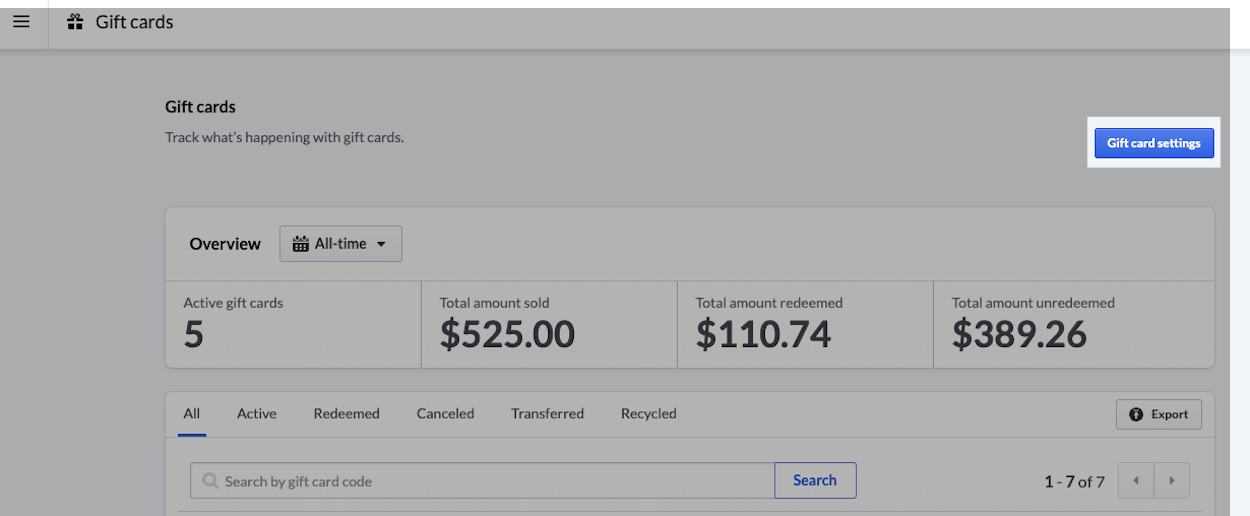Image resolution: width=1250 pixels, height=516 pixels.
Task: Show the Canceled gift cards tab
Action: [x=445, y=414]
